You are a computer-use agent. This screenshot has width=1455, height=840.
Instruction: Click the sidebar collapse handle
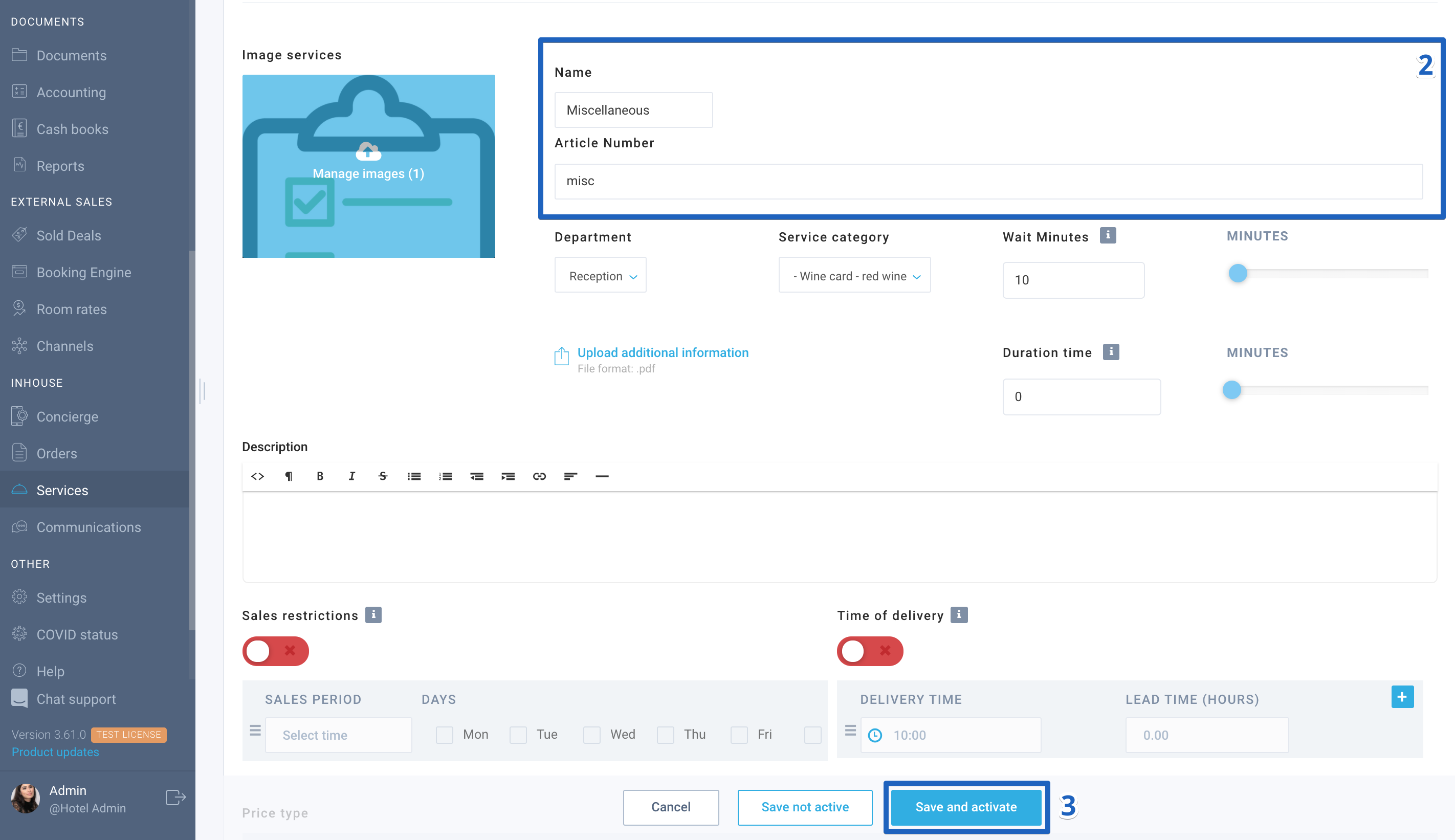coord(202,391)
